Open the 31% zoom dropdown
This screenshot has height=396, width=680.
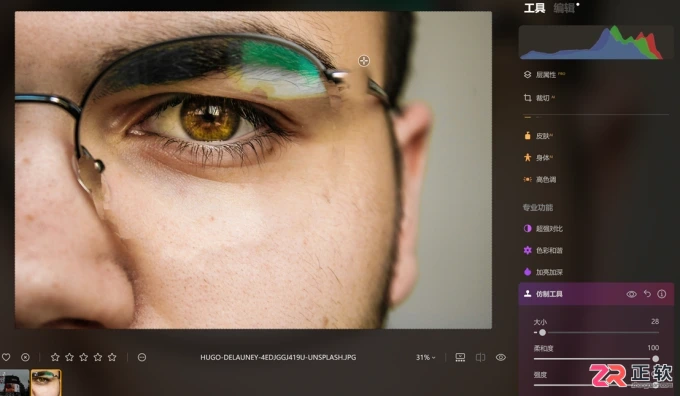click(x=425, y=357)
